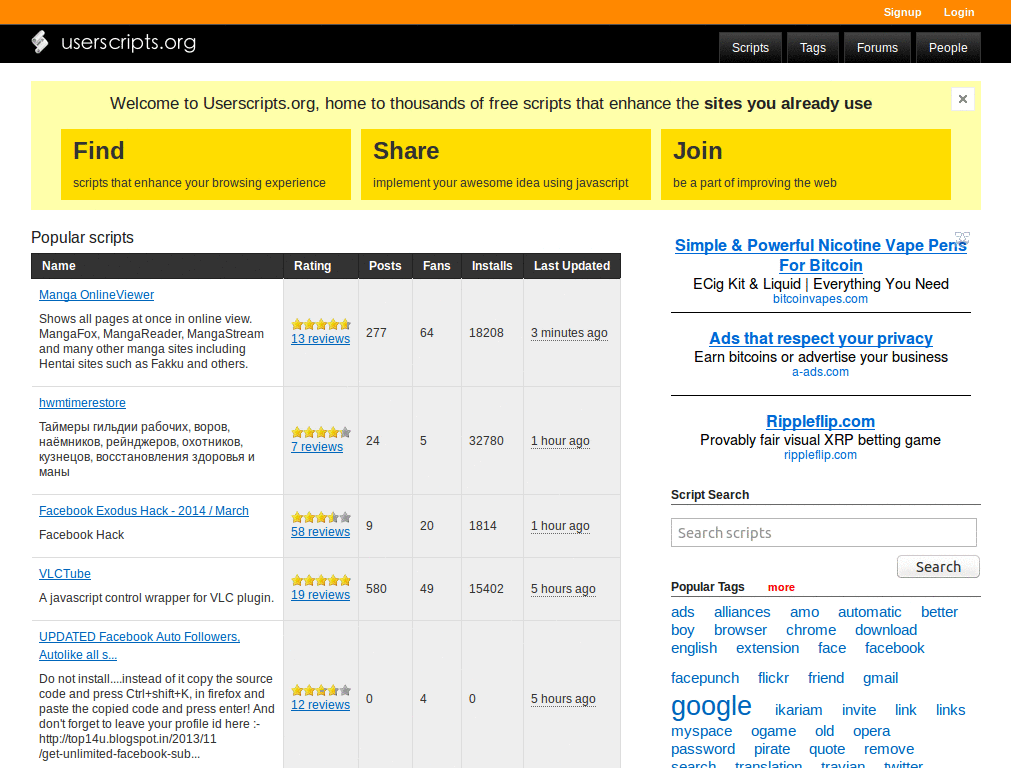Open Rippleflip.com ad title
This screenshot has width=1024, height=768.
tap(820, 421)
